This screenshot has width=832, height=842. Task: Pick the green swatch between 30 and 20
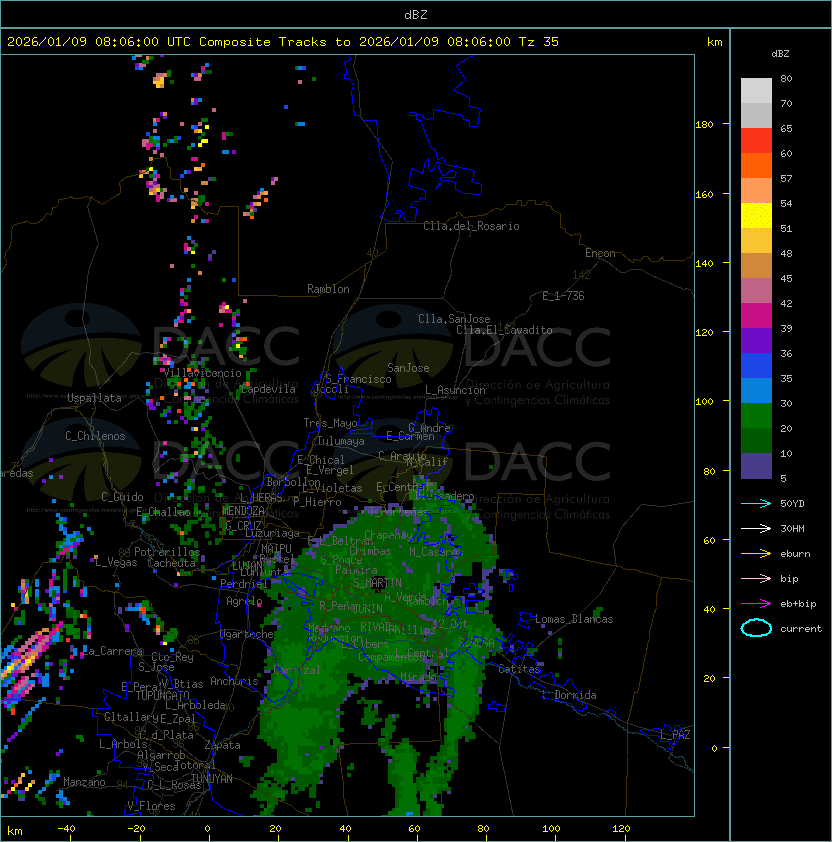click(x=756, y=416)
